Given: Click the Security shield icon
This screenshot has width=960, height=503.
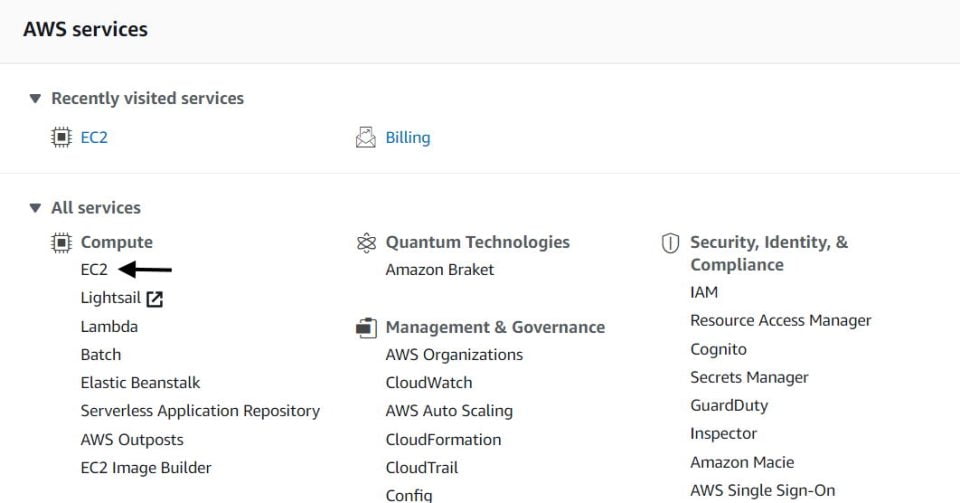Looking at the screenshot, I should (x=670, y=243).
